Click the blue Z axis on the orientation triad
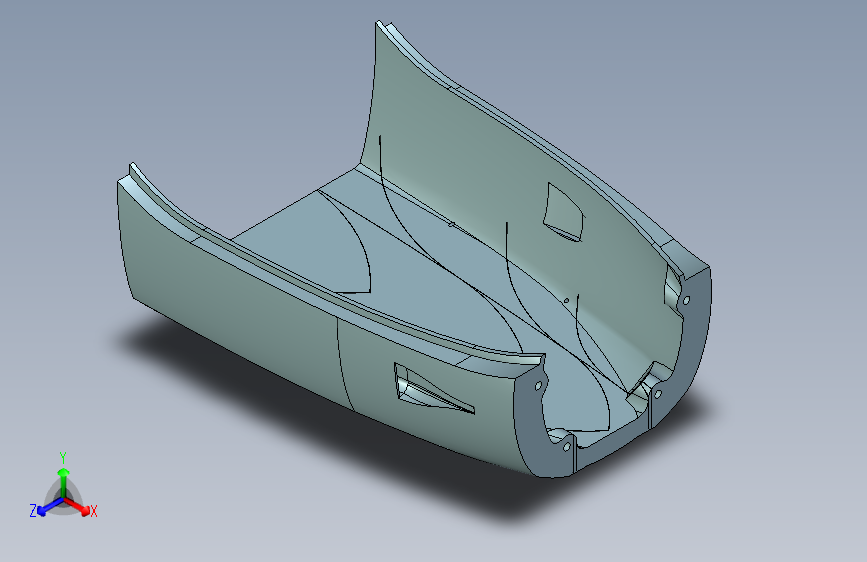 click(50, 507)
